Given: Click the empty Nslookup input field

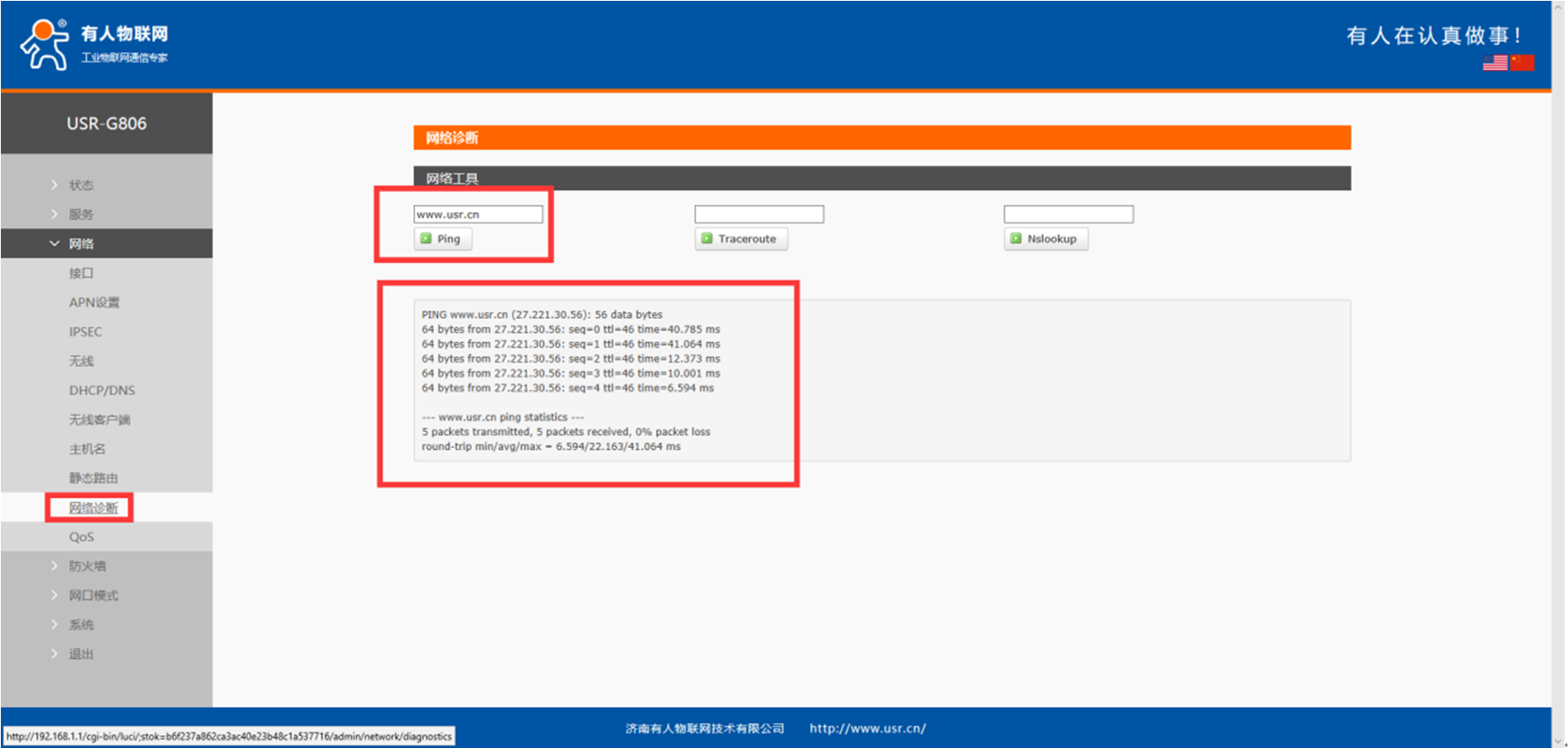Looking at the screenshot, I should pyautogui.click(x=1068, y=215).
